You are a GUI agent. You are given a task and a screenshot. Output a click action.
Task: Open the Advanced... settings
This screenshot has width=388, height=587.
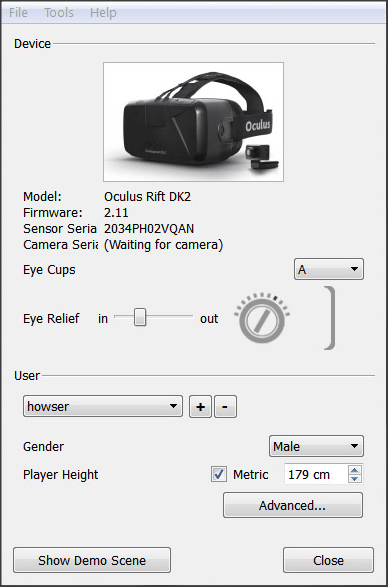coord(293,505)
